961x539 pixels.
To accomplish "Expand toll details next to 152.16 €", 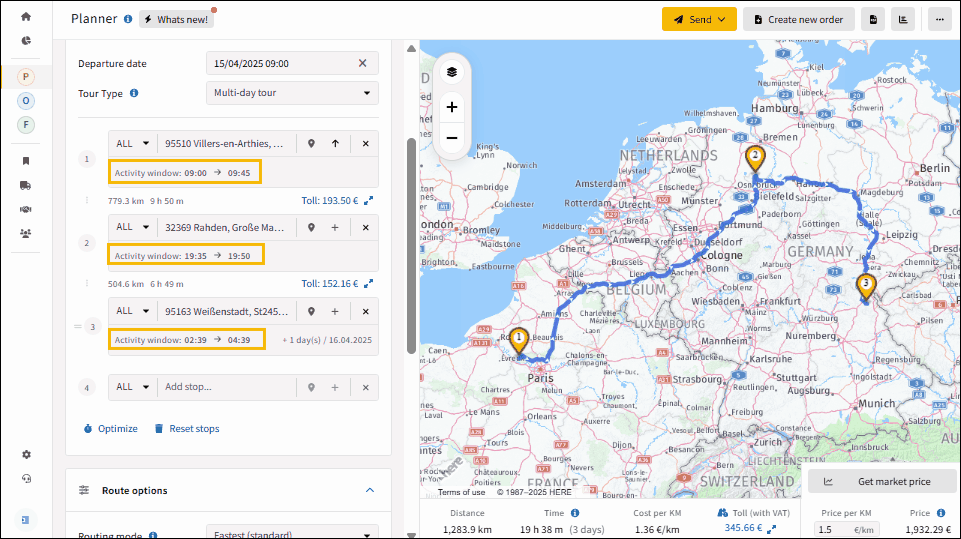I will click(x=368, y=284).
